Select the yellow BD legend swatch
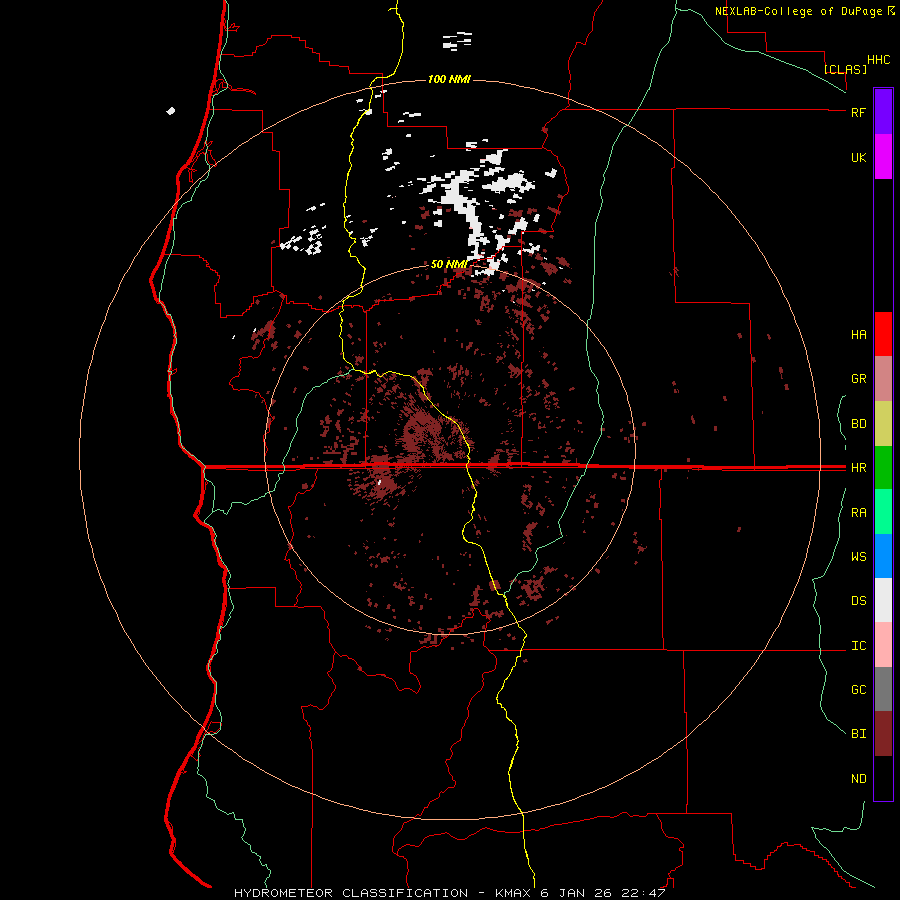This screenshot has width=900, height=900. (883, 424)
